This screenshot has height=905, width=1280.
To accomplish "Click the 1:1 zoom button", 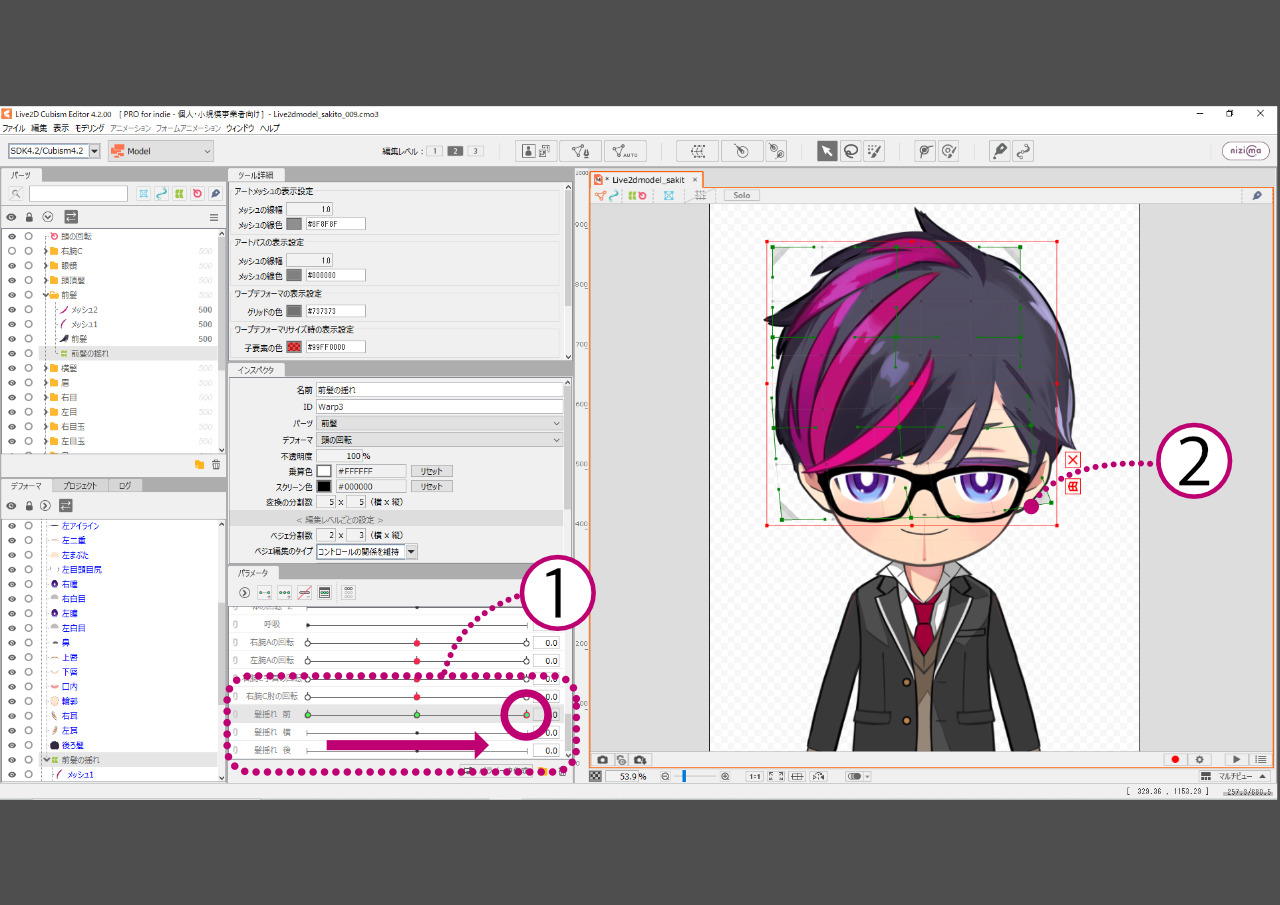I will click(754, 776).
